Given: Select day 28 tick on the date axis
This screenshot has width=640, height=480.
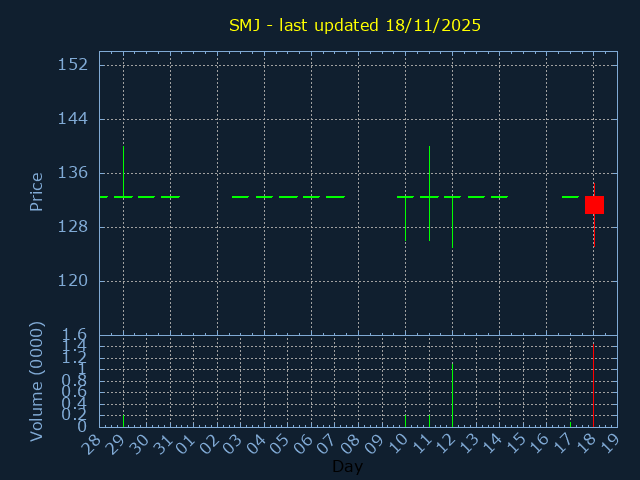Looking at the screenshot, I should click(93, 443).
